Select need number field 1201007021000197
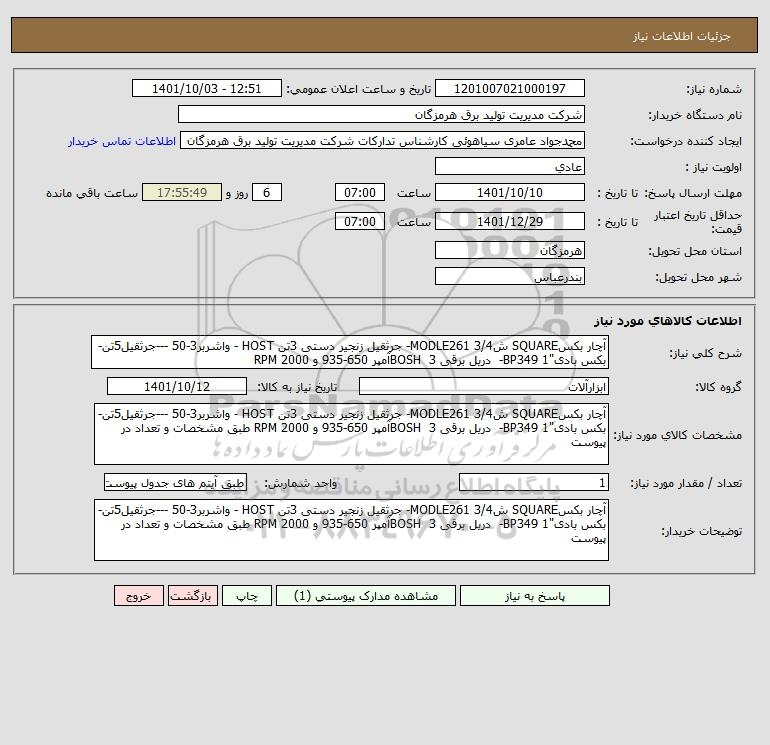 coord(510,88)
